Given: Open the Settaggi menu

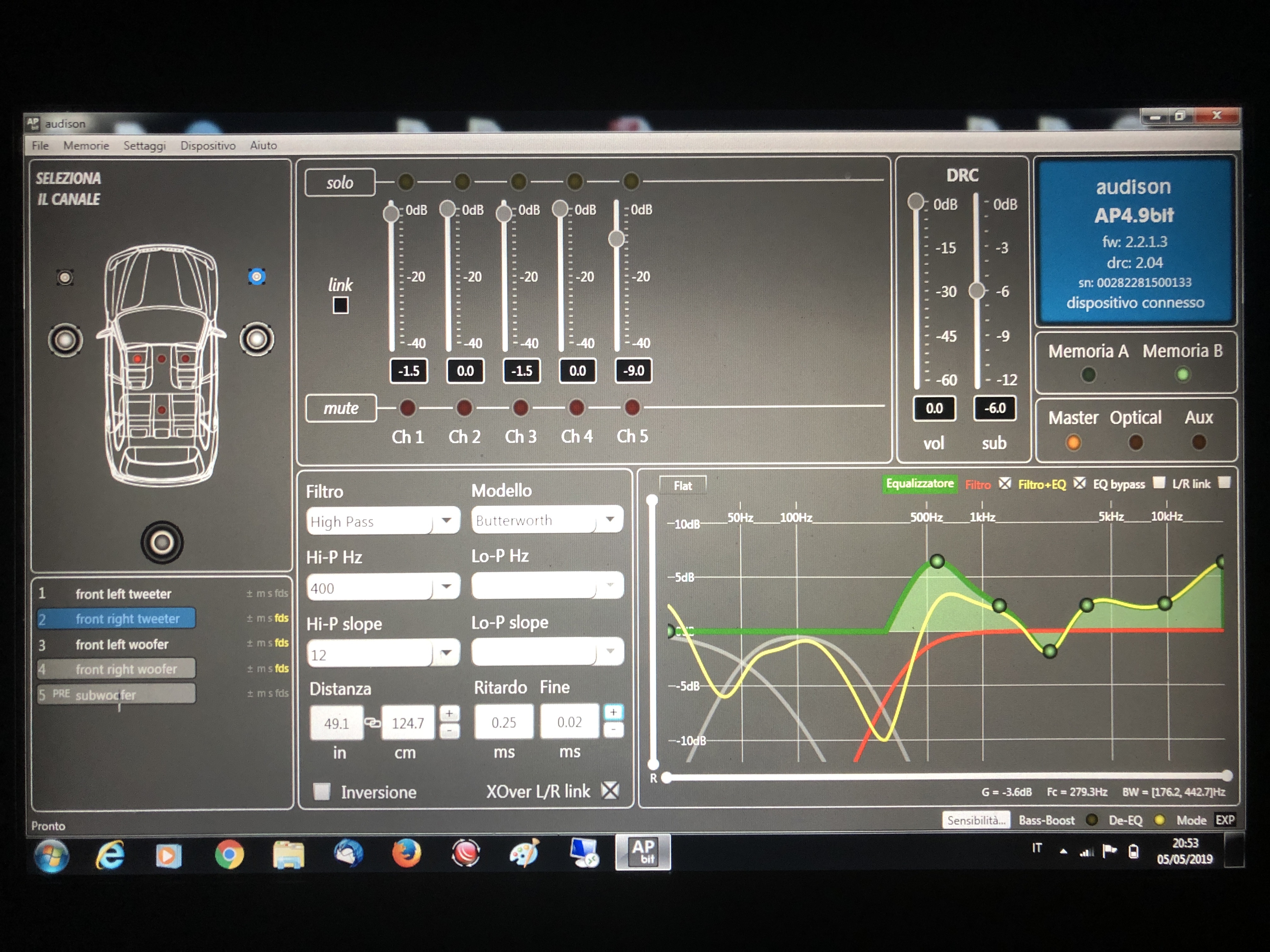Looking at the screenshot, I should click(145, 146).
